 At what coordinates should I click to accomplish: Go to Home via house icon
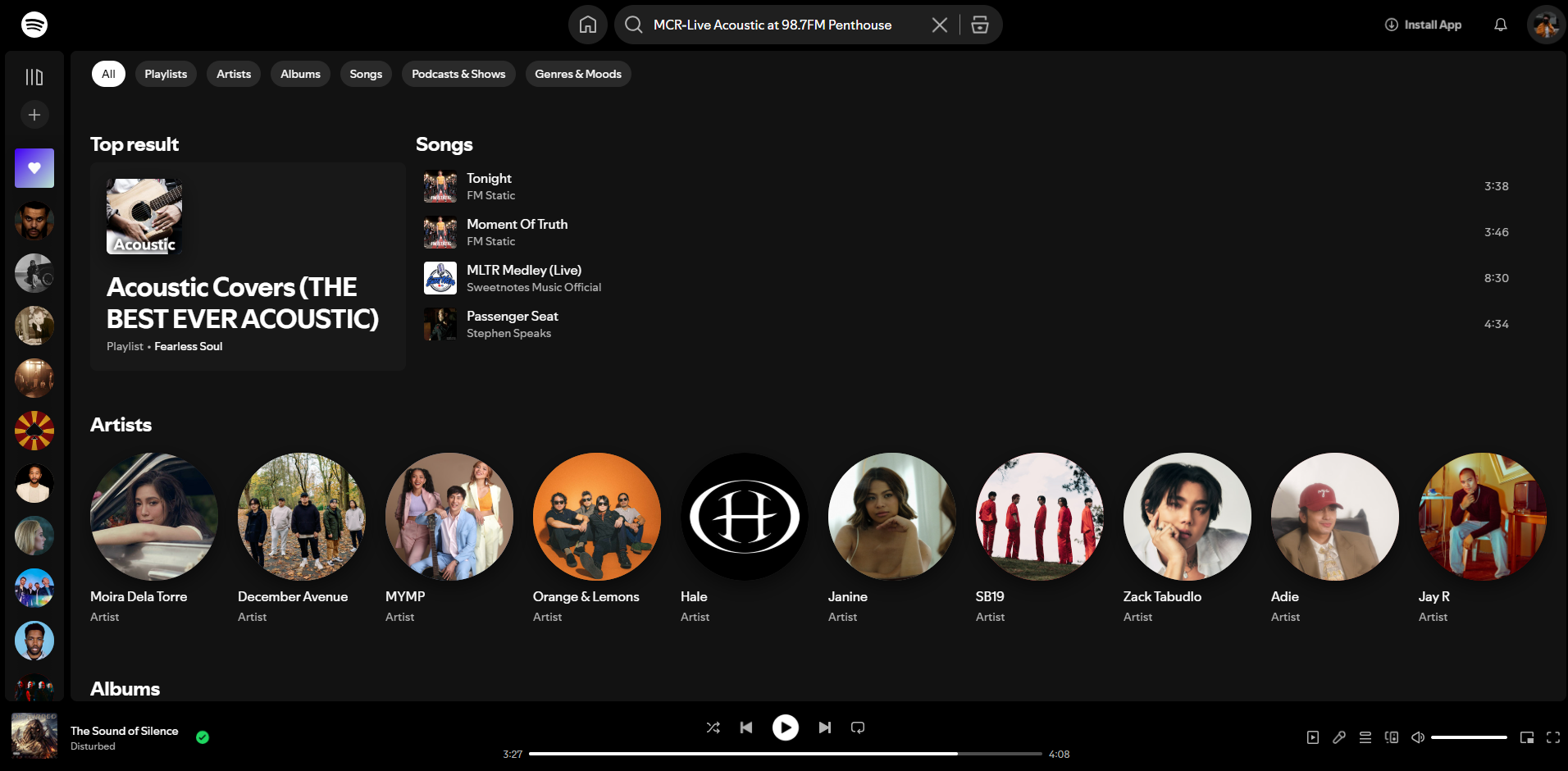coord(588,25)
